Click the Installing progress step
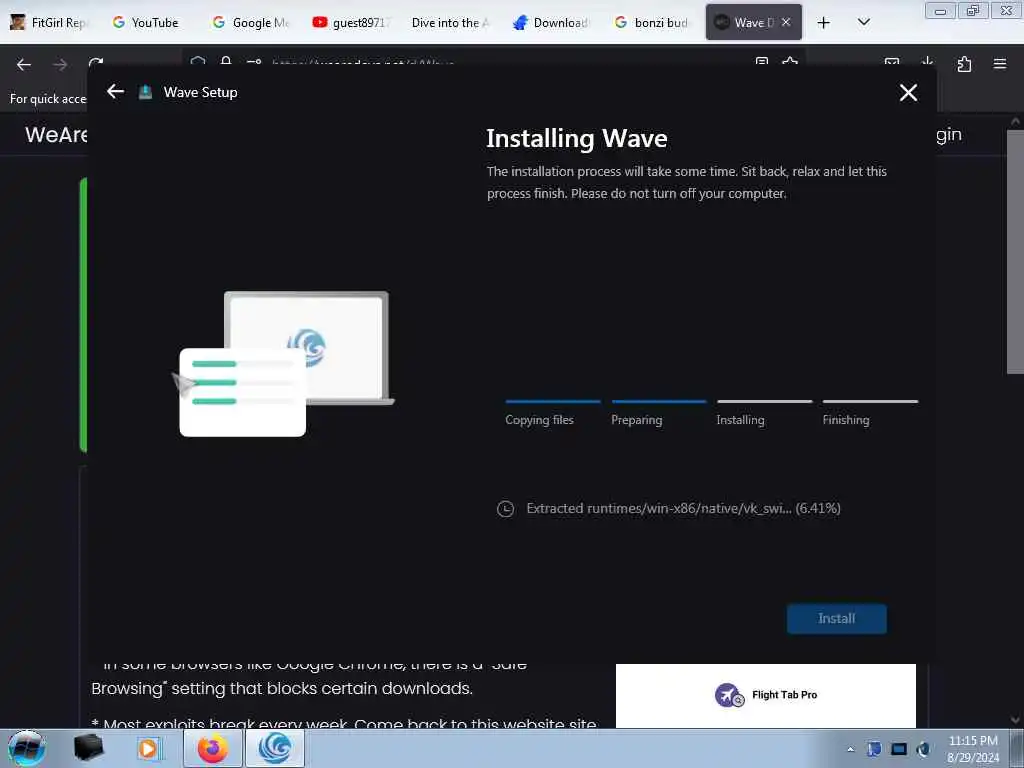This screenshot has width=1024, height=768. click(x=764, y=413)
